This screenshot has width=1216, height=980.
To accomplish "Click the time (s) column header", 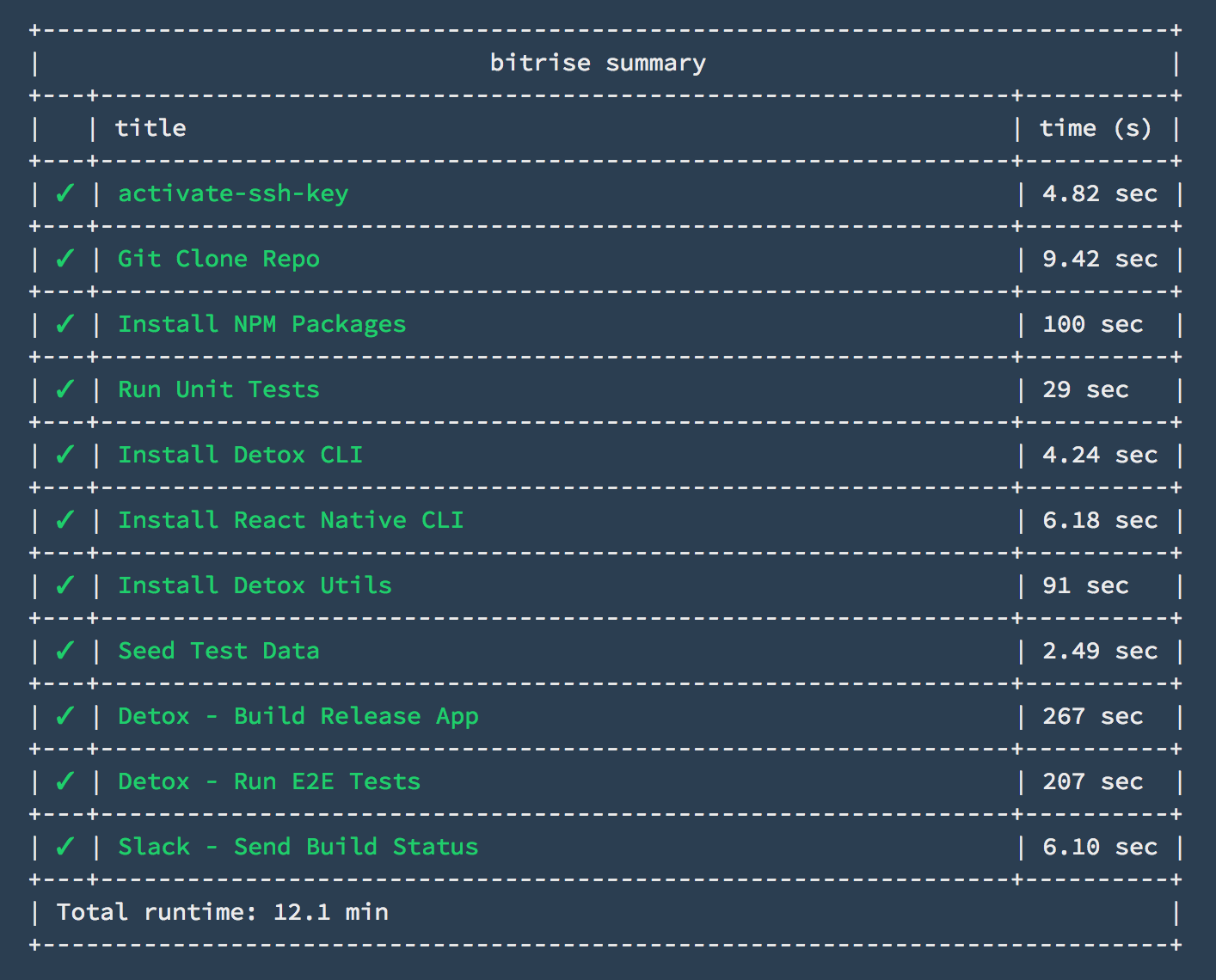I will 1095,128.
